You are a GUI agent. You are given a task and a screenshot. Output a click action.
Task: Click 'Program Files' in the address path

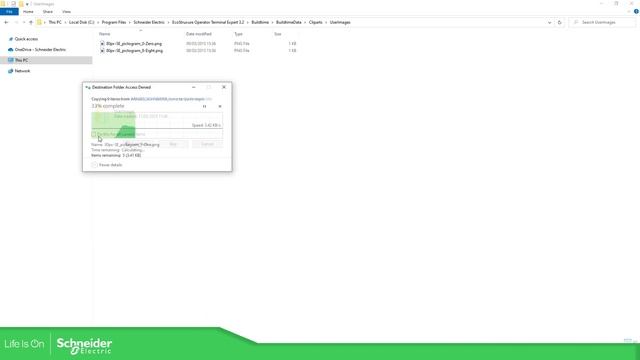[114, 22]
